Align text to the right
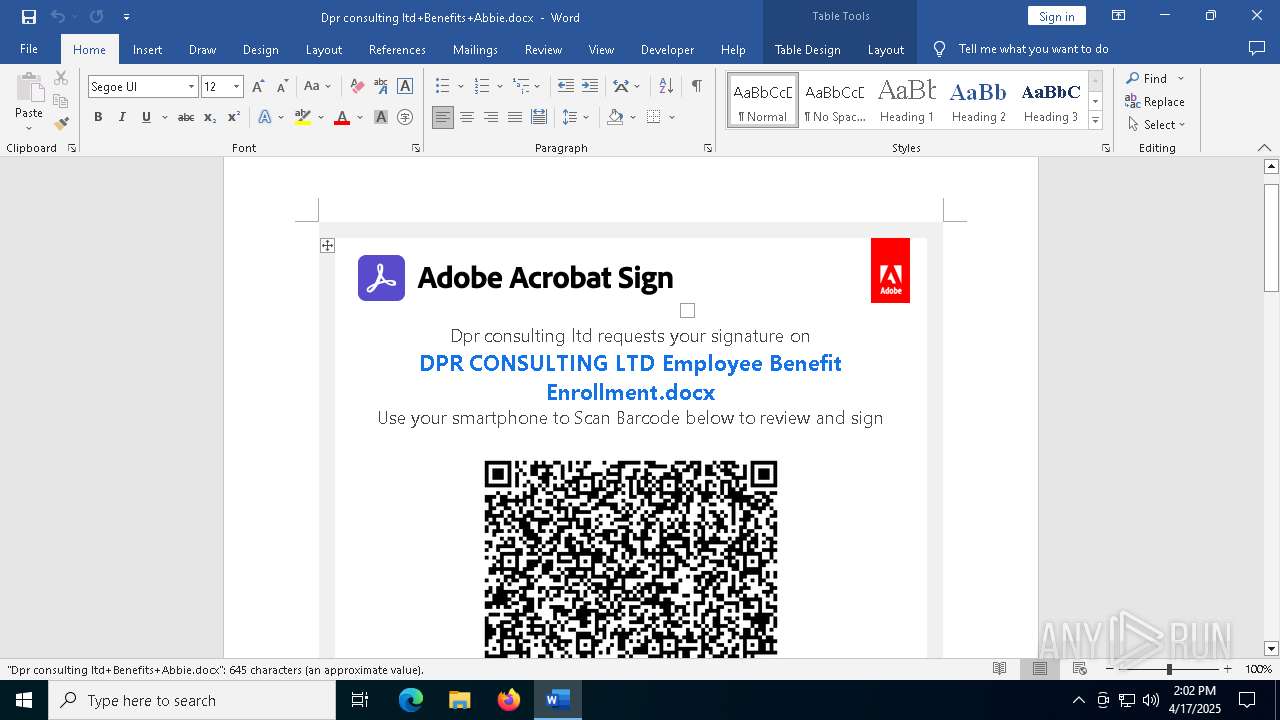 [x=490, y=117]
